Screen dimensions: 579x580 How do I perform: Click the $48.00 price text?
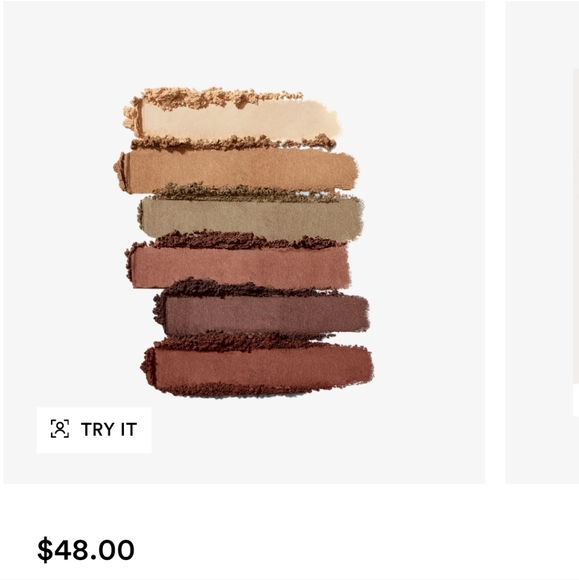point(86,550)
